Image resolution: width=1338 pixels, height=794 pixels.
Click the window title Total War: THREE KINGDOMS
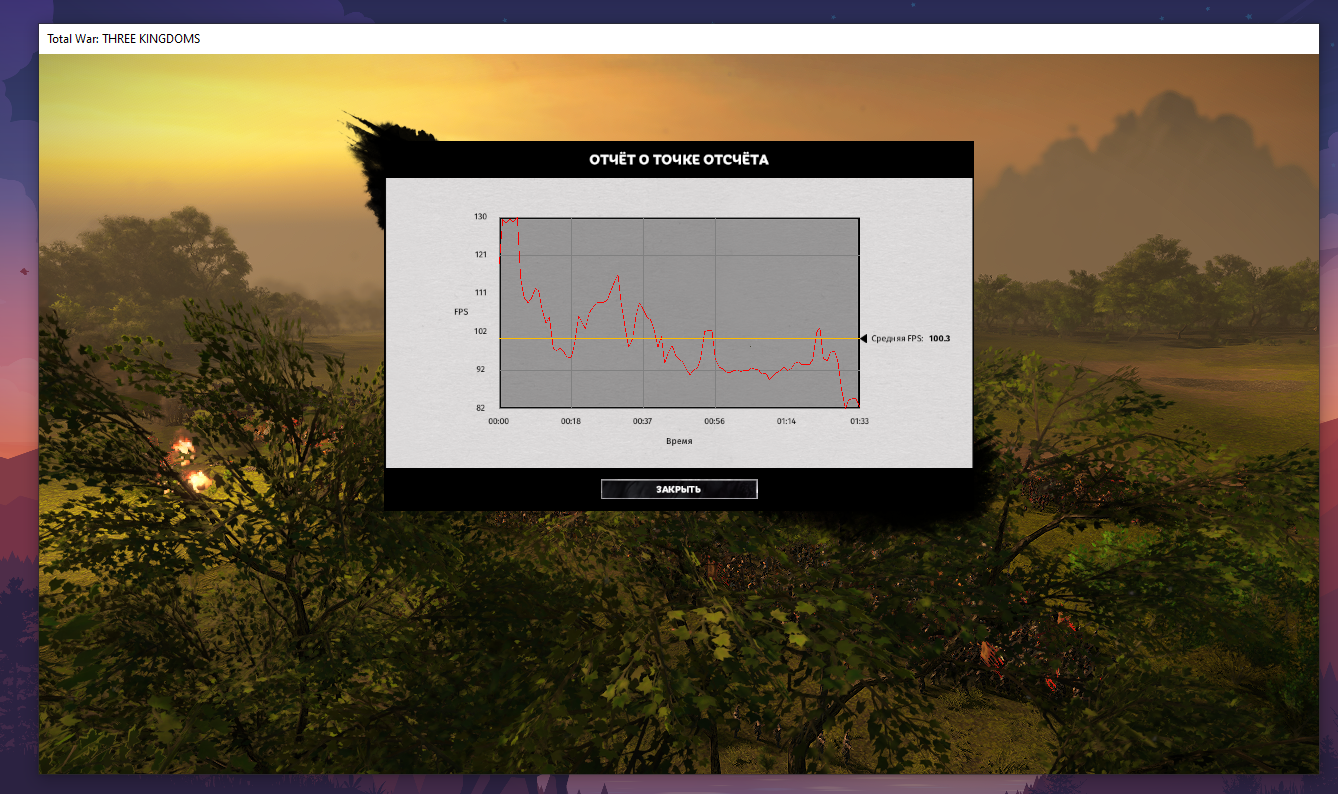coord(124,39)
